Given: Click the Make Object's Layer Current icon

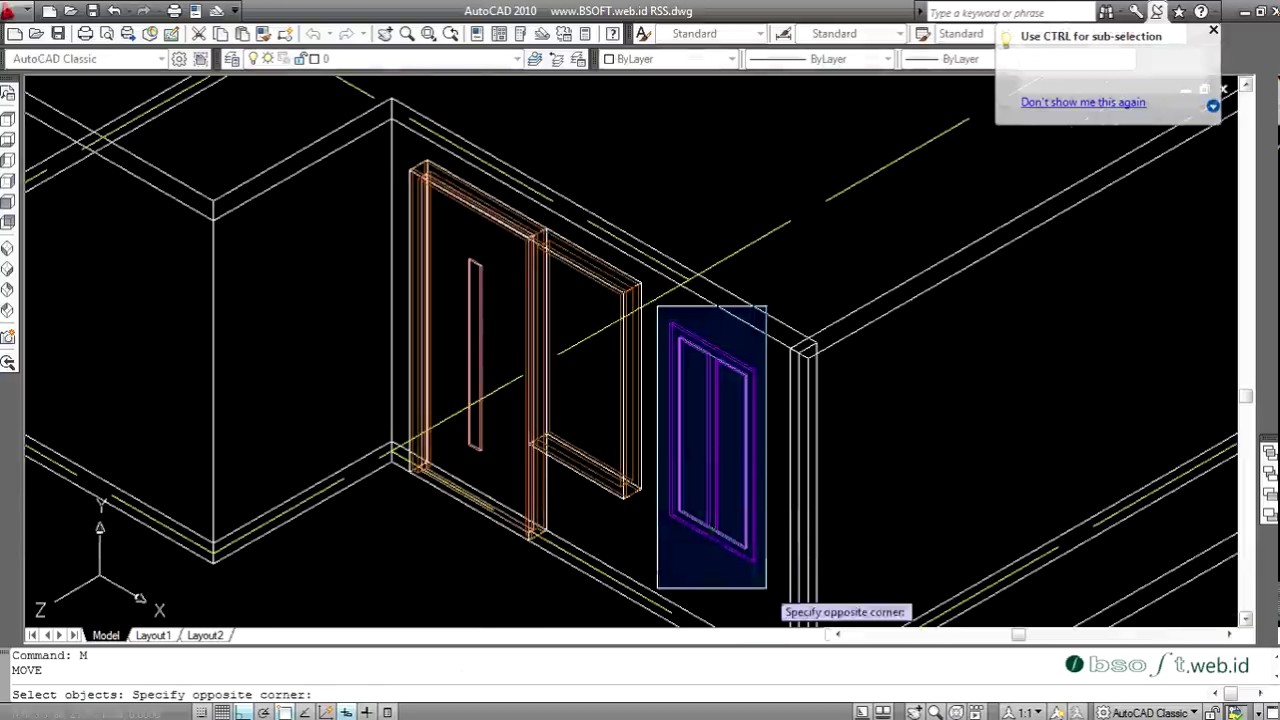Looking at the screenshot, I should (534, 59).
